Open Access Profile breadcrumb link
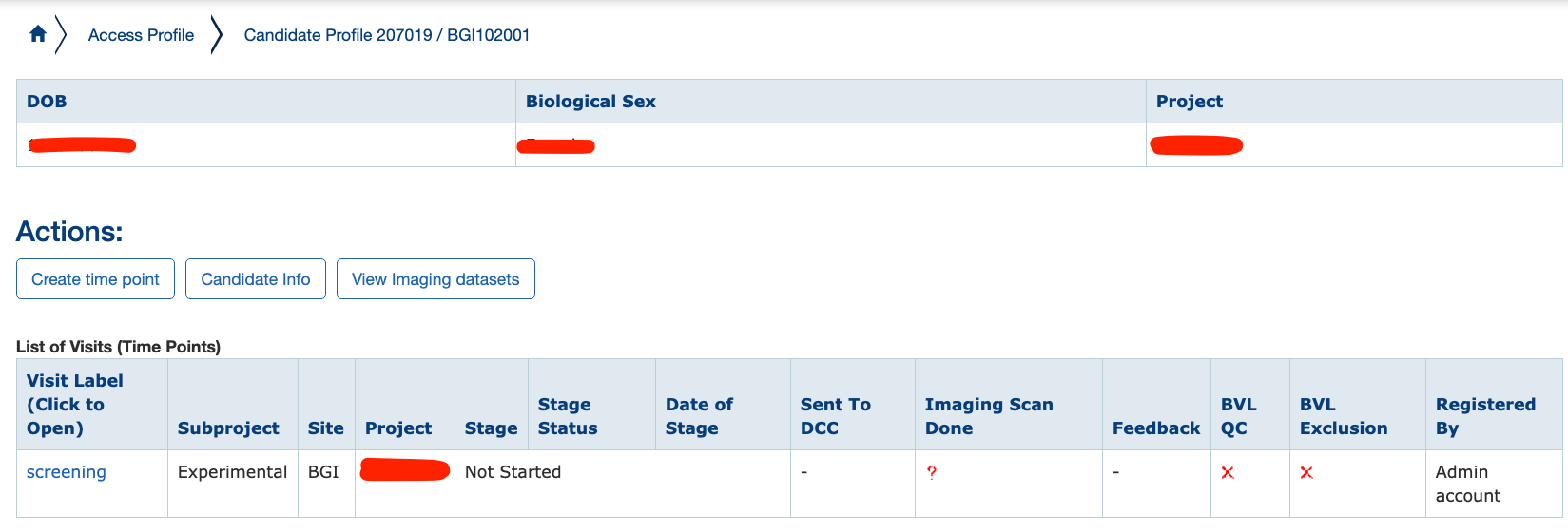Screen dimensions: 1568x532 tap(141, 35)
